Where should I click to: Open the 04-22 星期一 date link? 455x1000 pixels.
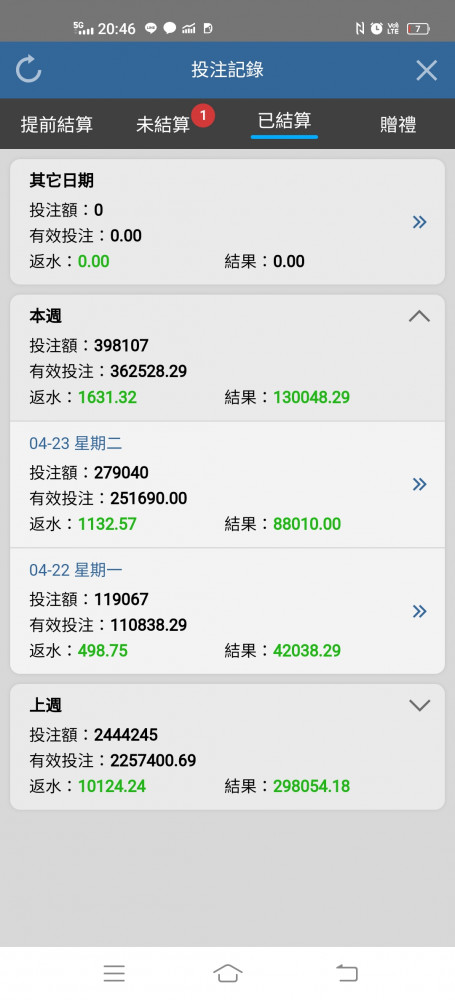point(76,570)
